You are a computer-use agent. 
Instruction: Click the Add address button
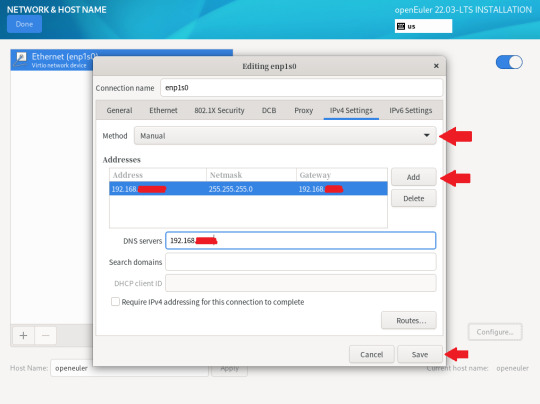[413, 177]
